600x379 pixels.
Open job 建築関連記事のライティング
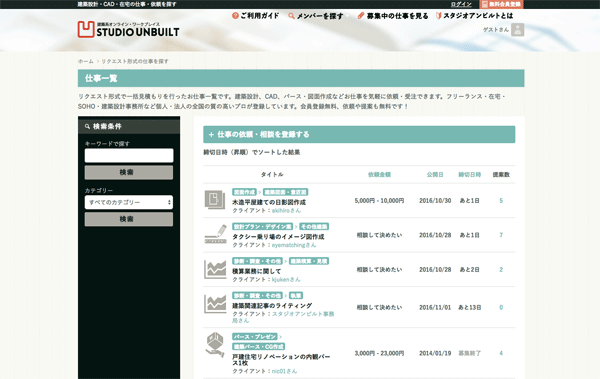(x=272, y=305)
